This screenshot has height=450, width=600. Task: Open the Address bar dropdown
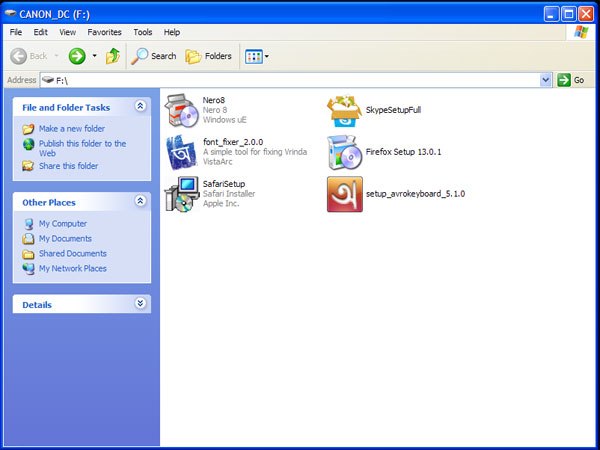point(546,80)
